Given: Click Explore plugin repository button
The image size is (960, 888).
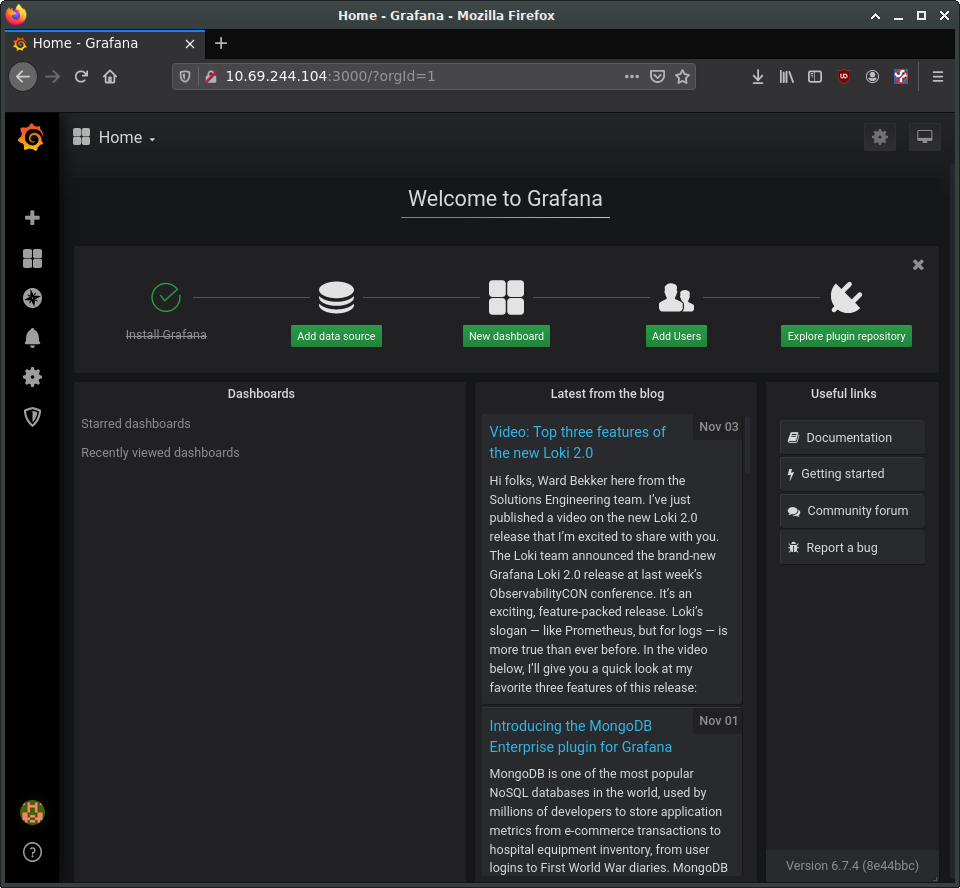Looking at the screenshot, I should [x=846, y=336].
